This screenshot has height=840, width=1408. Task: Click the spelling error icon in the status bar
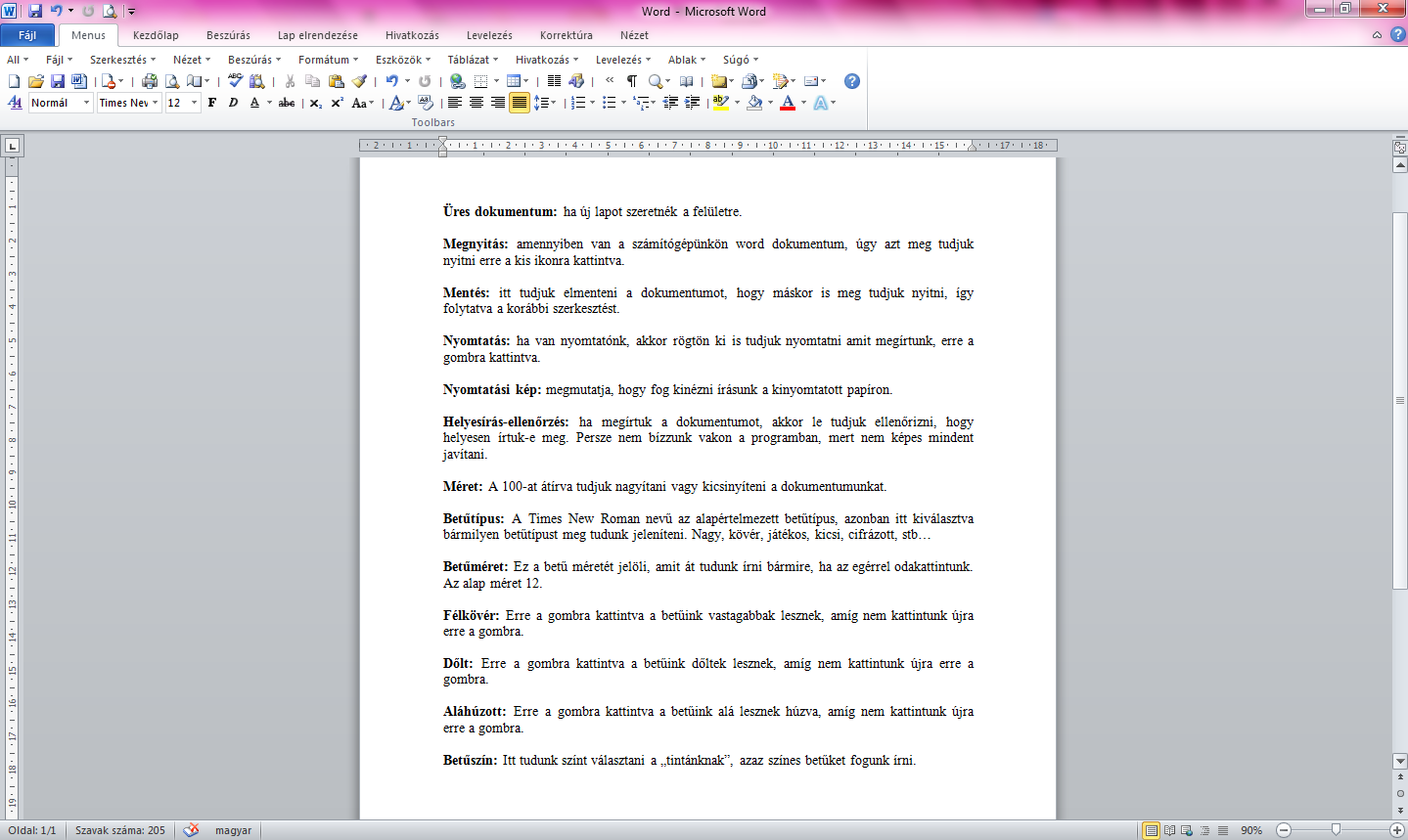(x=191, y=830)
